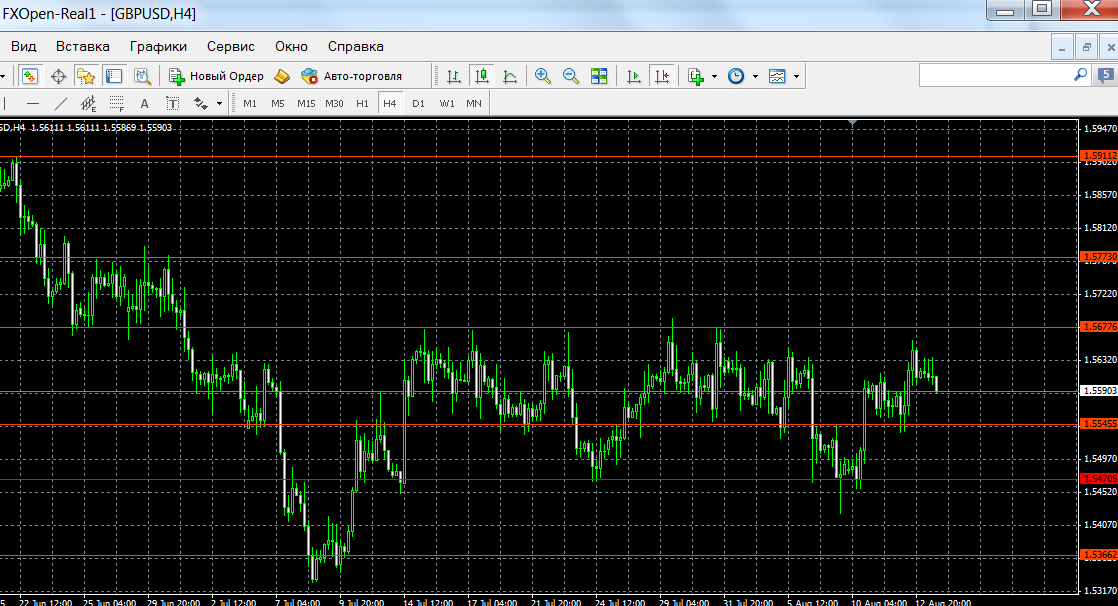Open the add indicators icon
1118x606 pixels.
click(697, 76)
